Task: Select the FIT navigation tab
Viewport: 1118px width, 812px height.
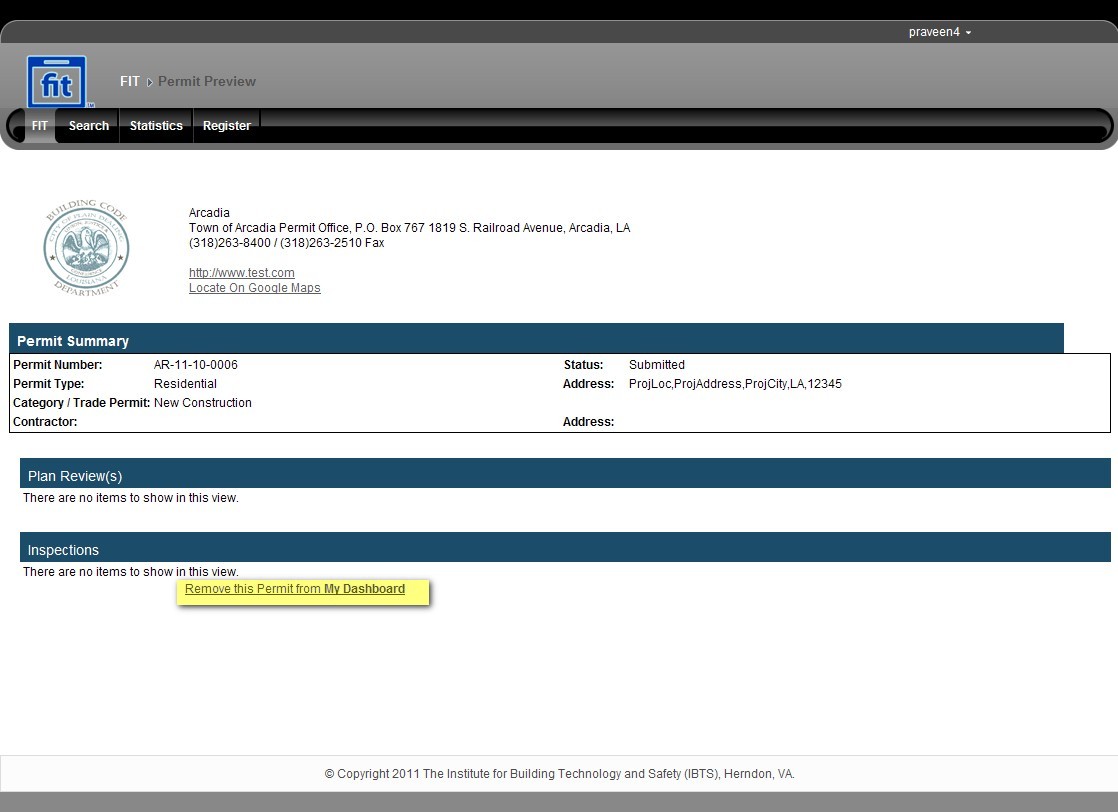Action: coord(39,126)
